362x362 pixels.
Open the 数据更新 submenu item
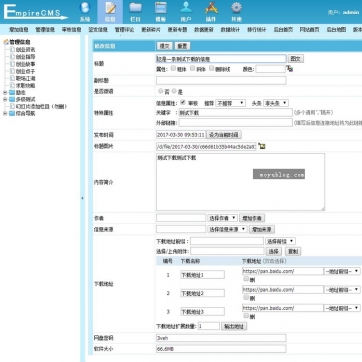point(204,30)
